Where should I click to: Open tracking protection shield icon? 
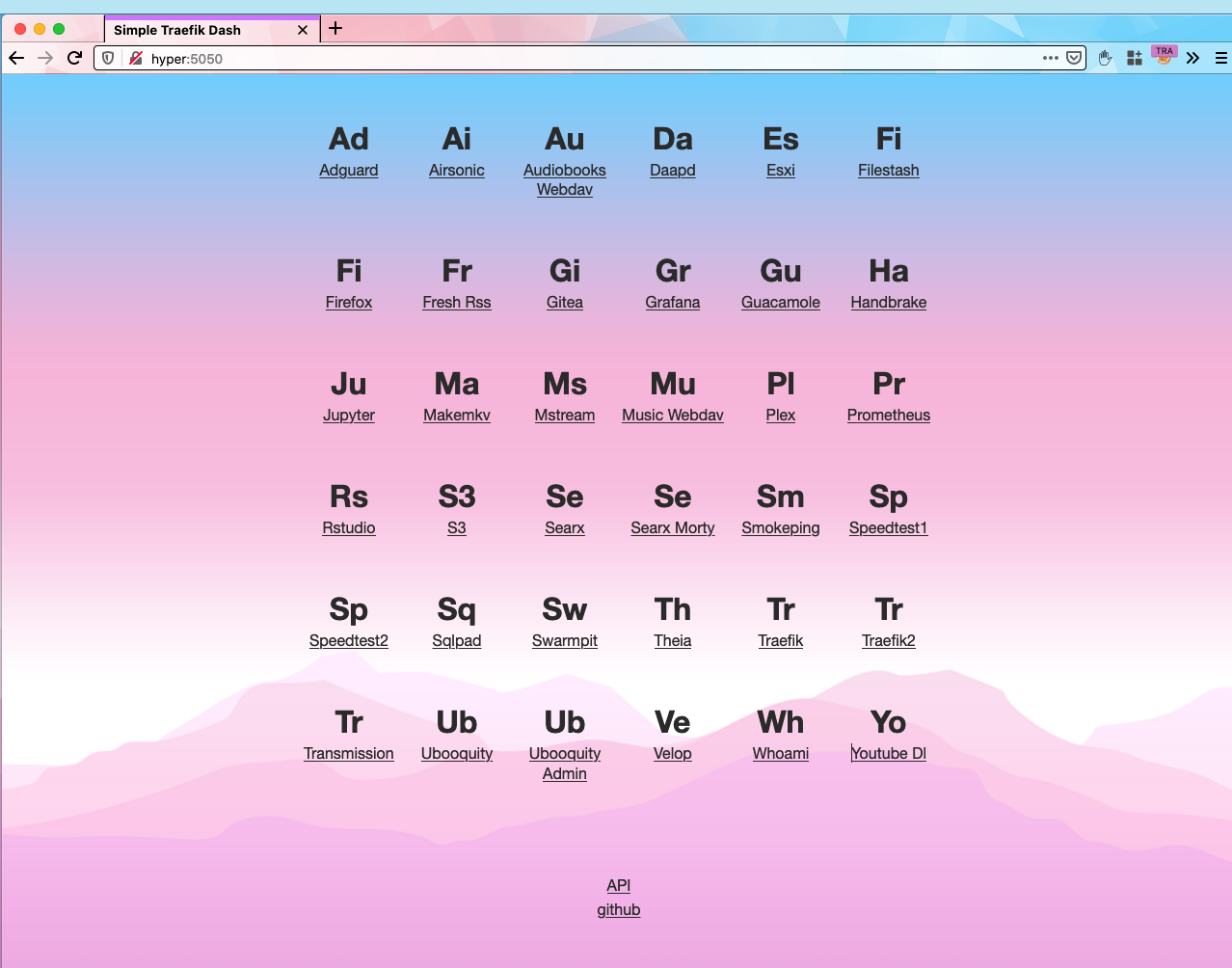(x=108, y=58)
